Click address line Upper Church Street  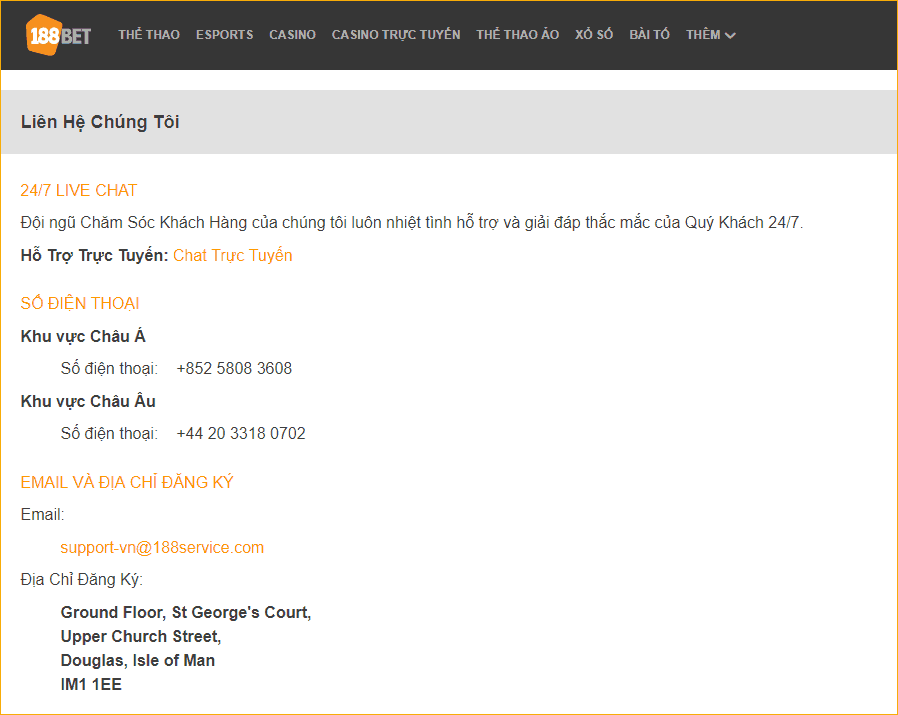(141, 636)
